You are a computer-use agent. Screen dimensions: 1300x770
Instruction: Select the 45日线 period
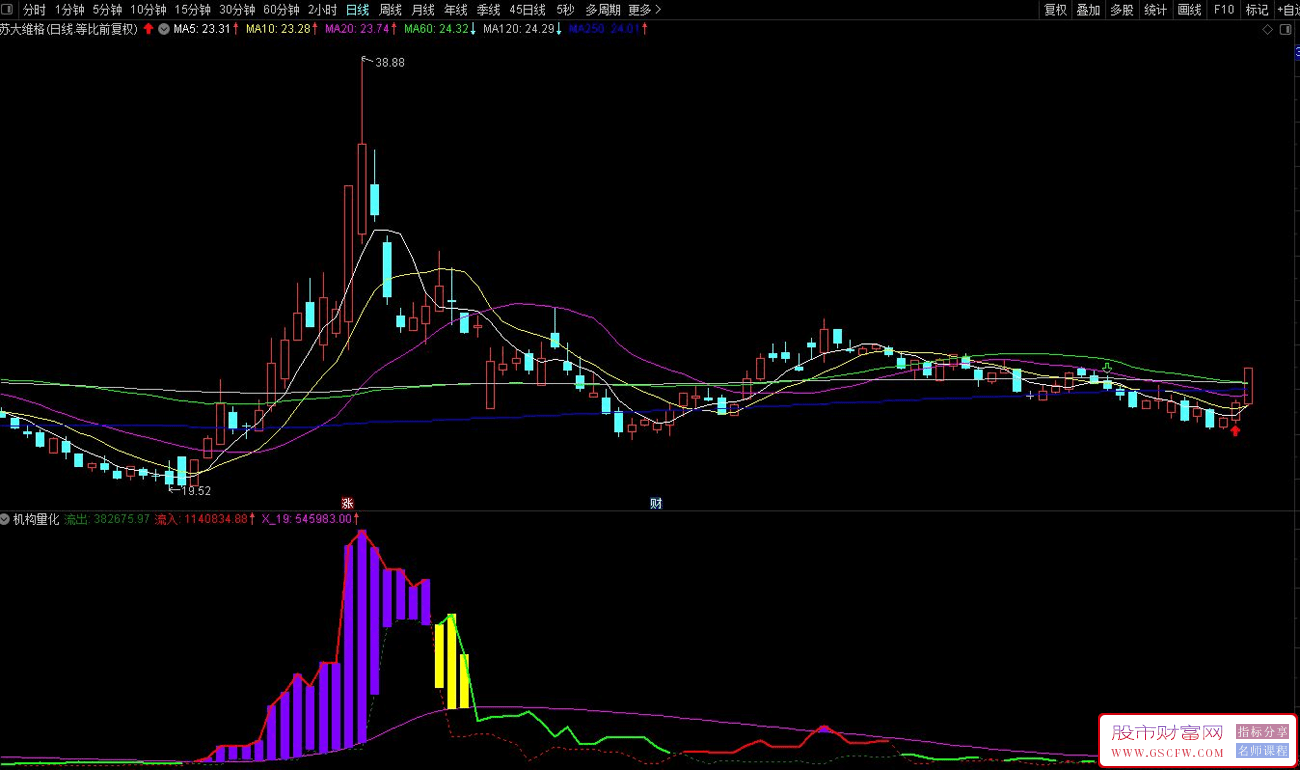(x=528, y=10)
